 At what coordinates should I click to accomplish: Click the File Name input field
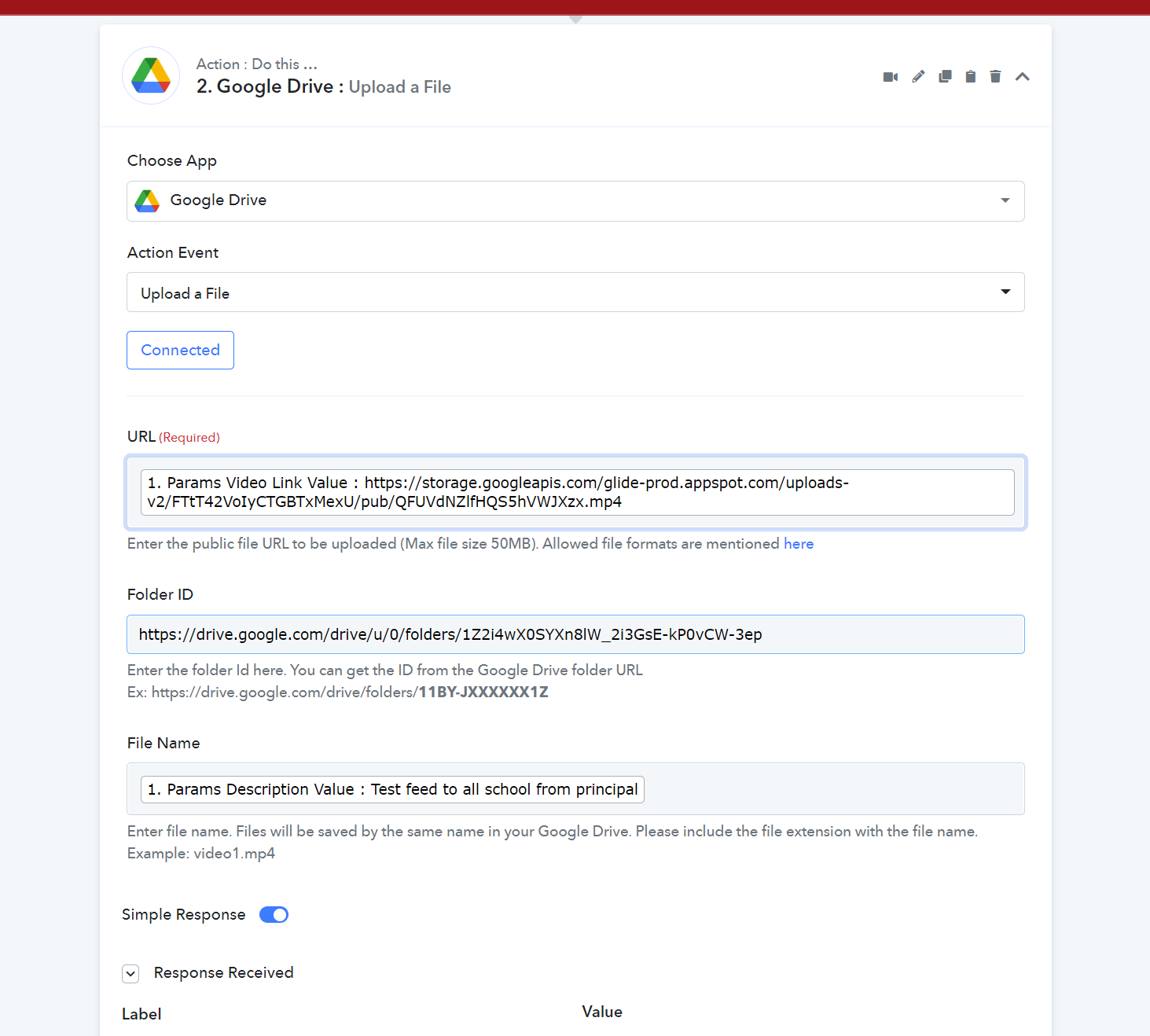575,789
